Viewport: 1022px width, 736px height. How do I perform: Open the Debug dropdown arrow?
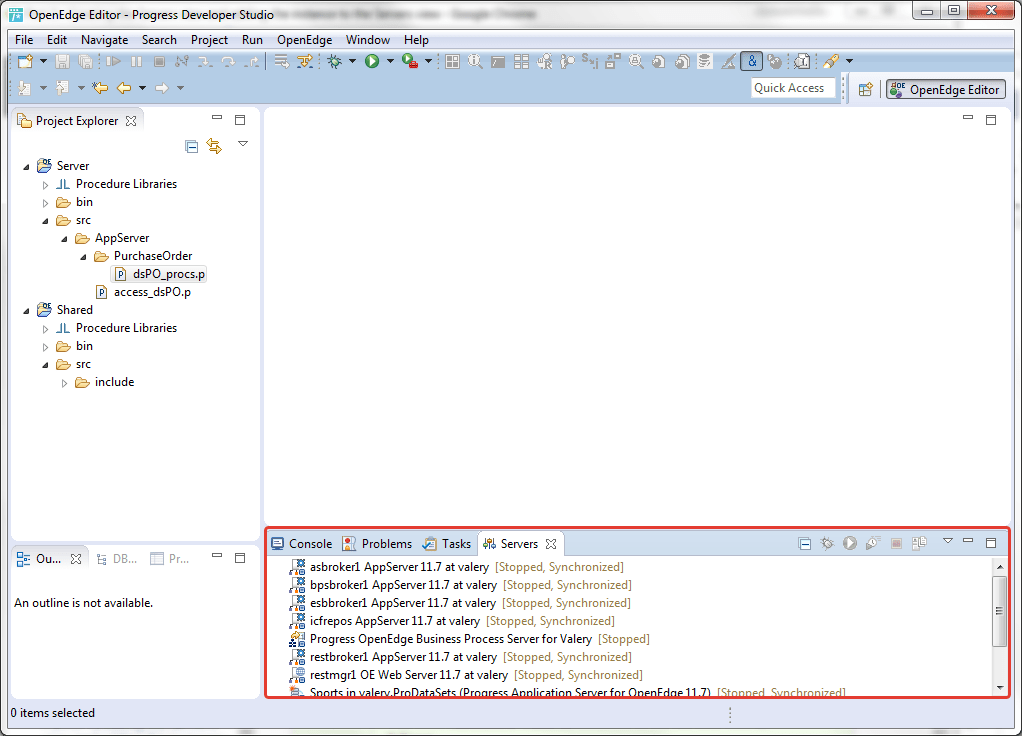pyautogui.click(x=353, y=61)
